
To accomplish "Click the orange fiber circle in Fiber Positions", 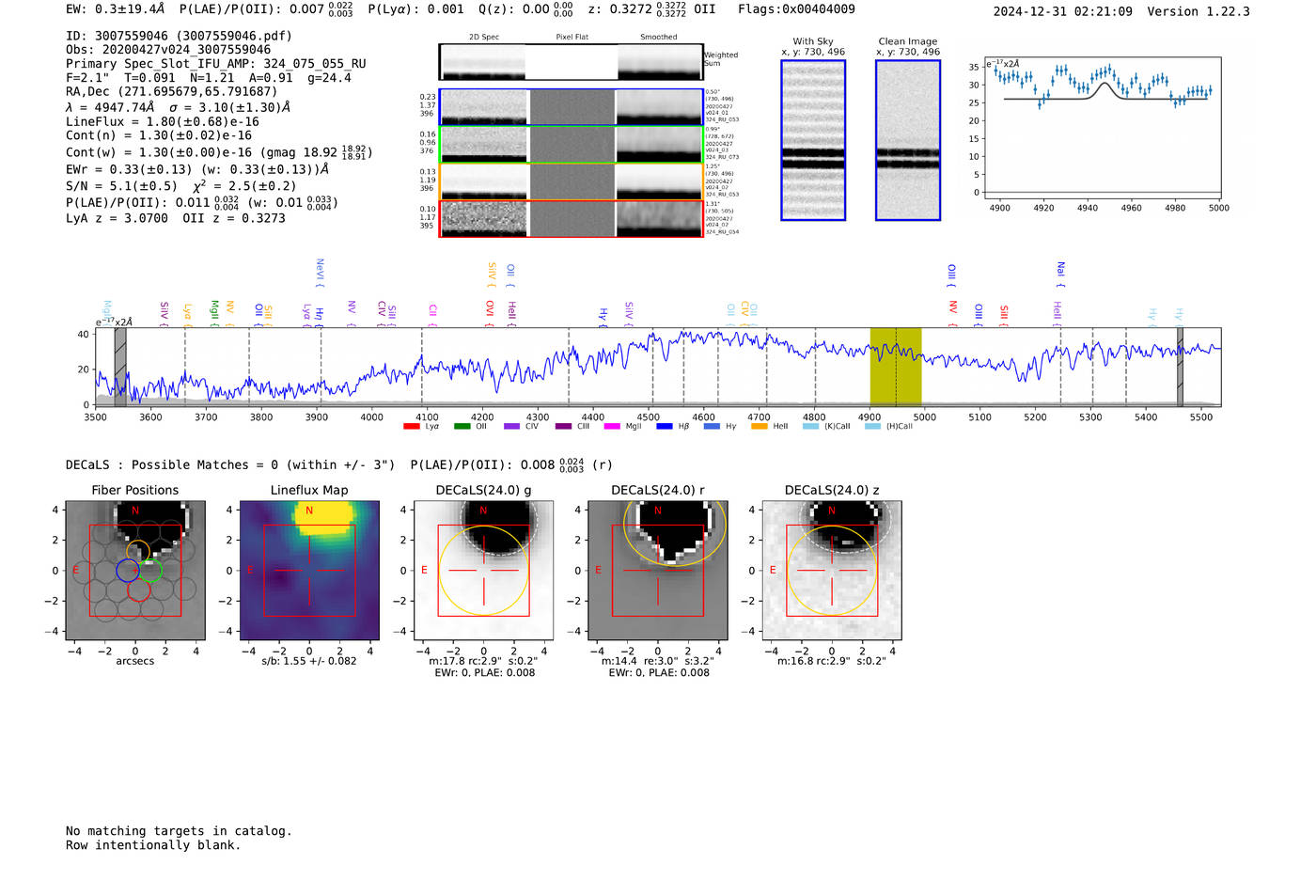I will coord(138,552).
